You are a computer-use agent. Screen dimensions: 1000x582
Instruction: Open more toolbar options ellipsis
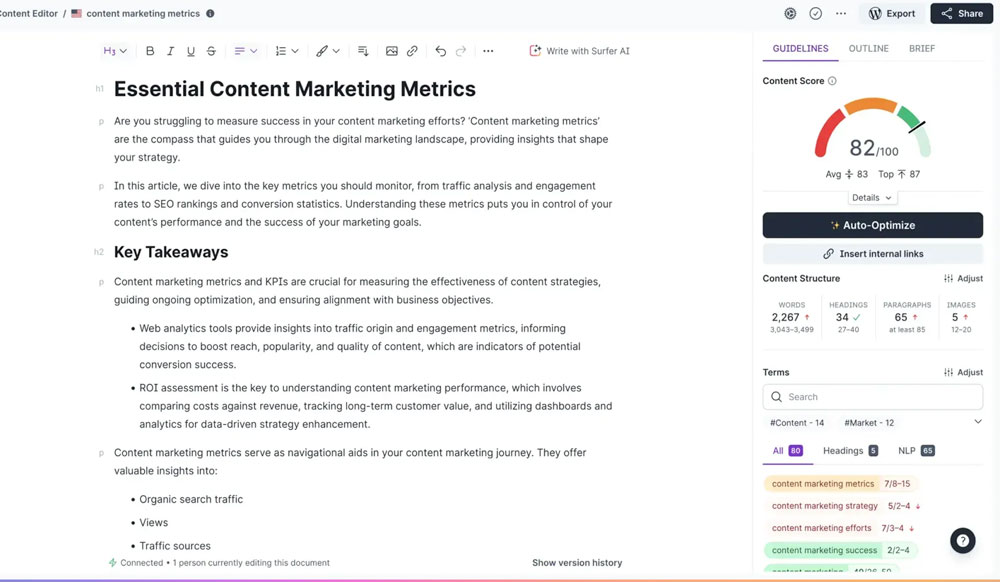488,51
